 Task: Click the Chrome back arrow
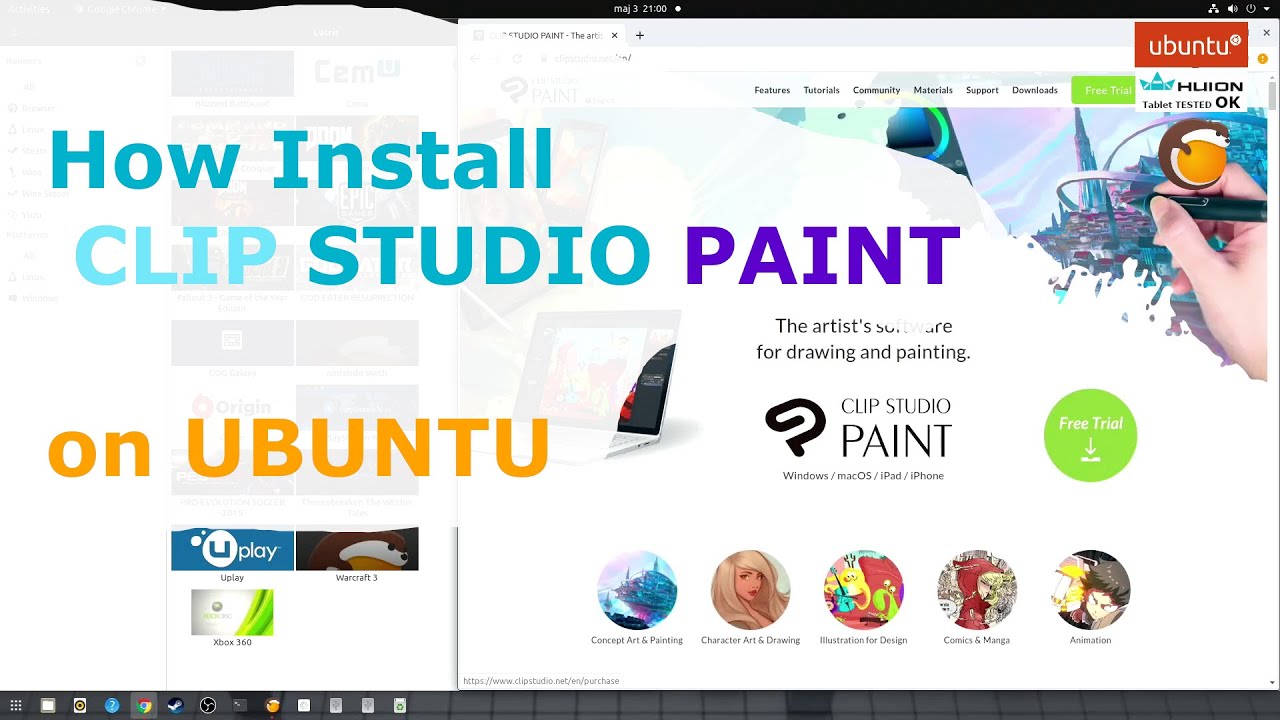click(475, 59)
